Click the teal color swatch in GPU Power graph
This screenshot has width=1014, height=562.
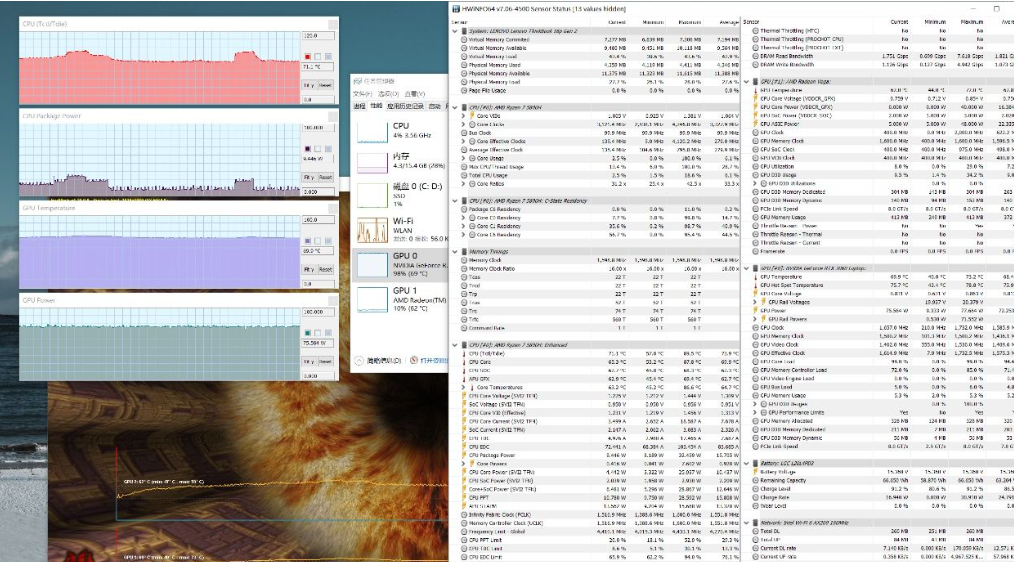pyautogui.click(x=308, y=333)
